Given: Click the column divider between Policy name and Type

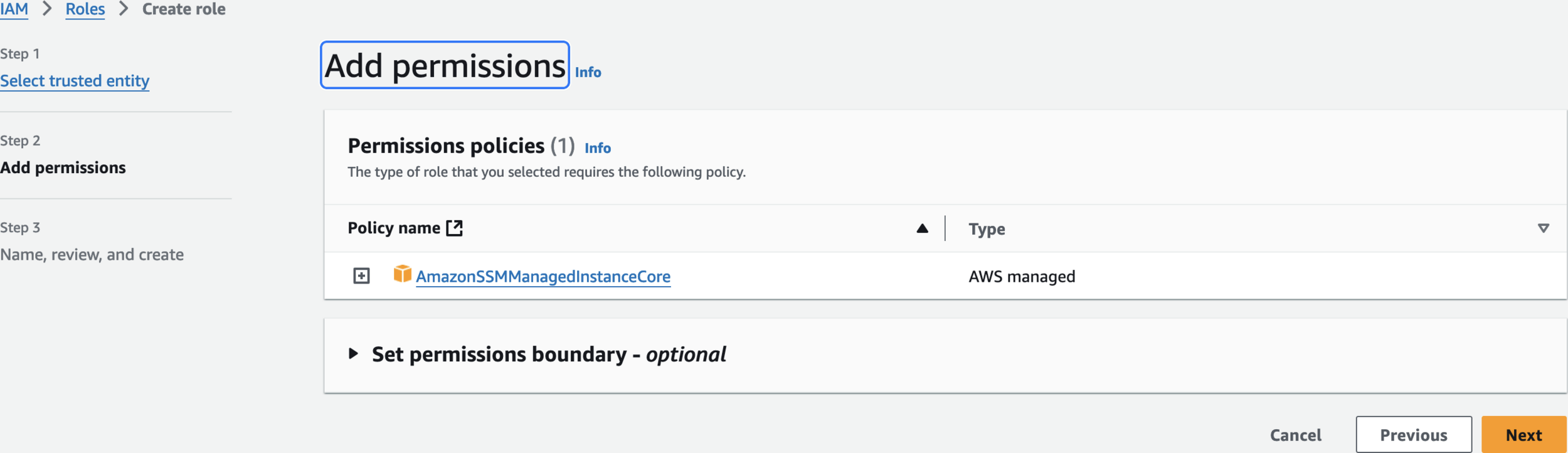Looking at the screenshot, I should click(x=945, y=228).
